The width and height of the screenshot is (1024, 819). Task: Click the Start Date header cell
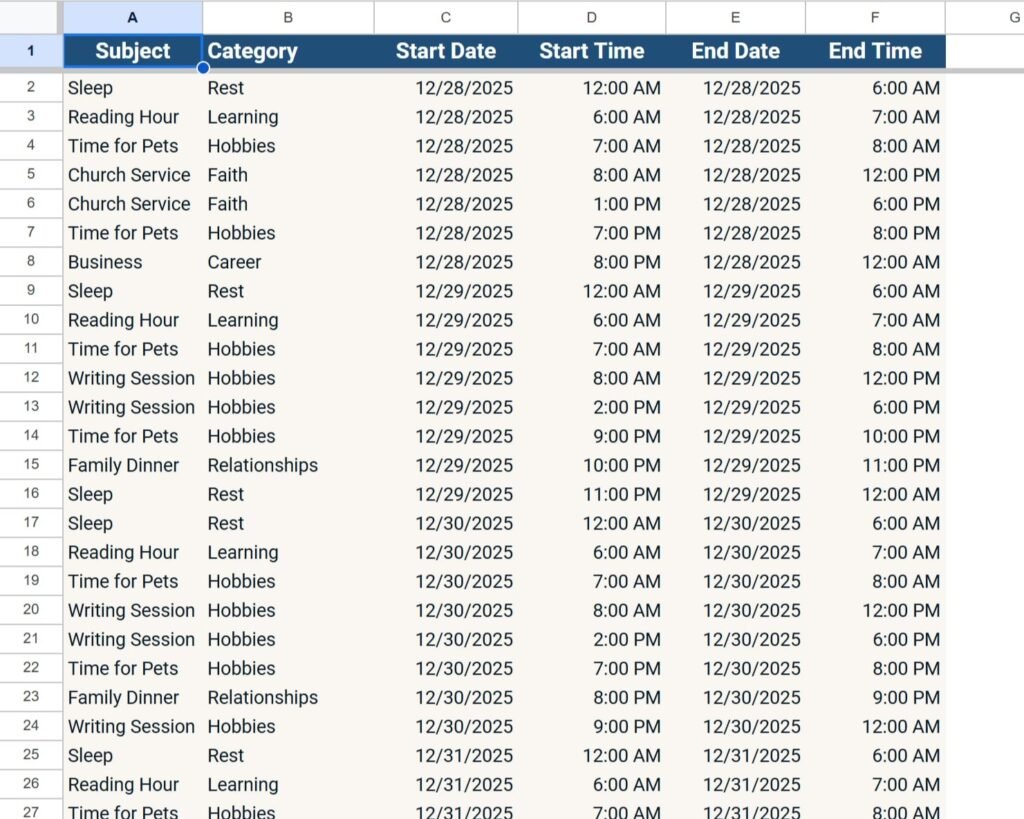445,51
